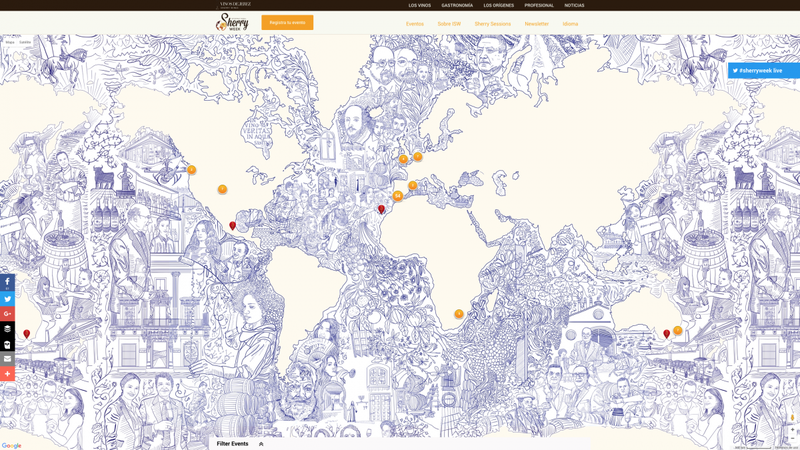Open more sharing options plus icon
This screenshot has width=800, height=450.
coord(7,373)
